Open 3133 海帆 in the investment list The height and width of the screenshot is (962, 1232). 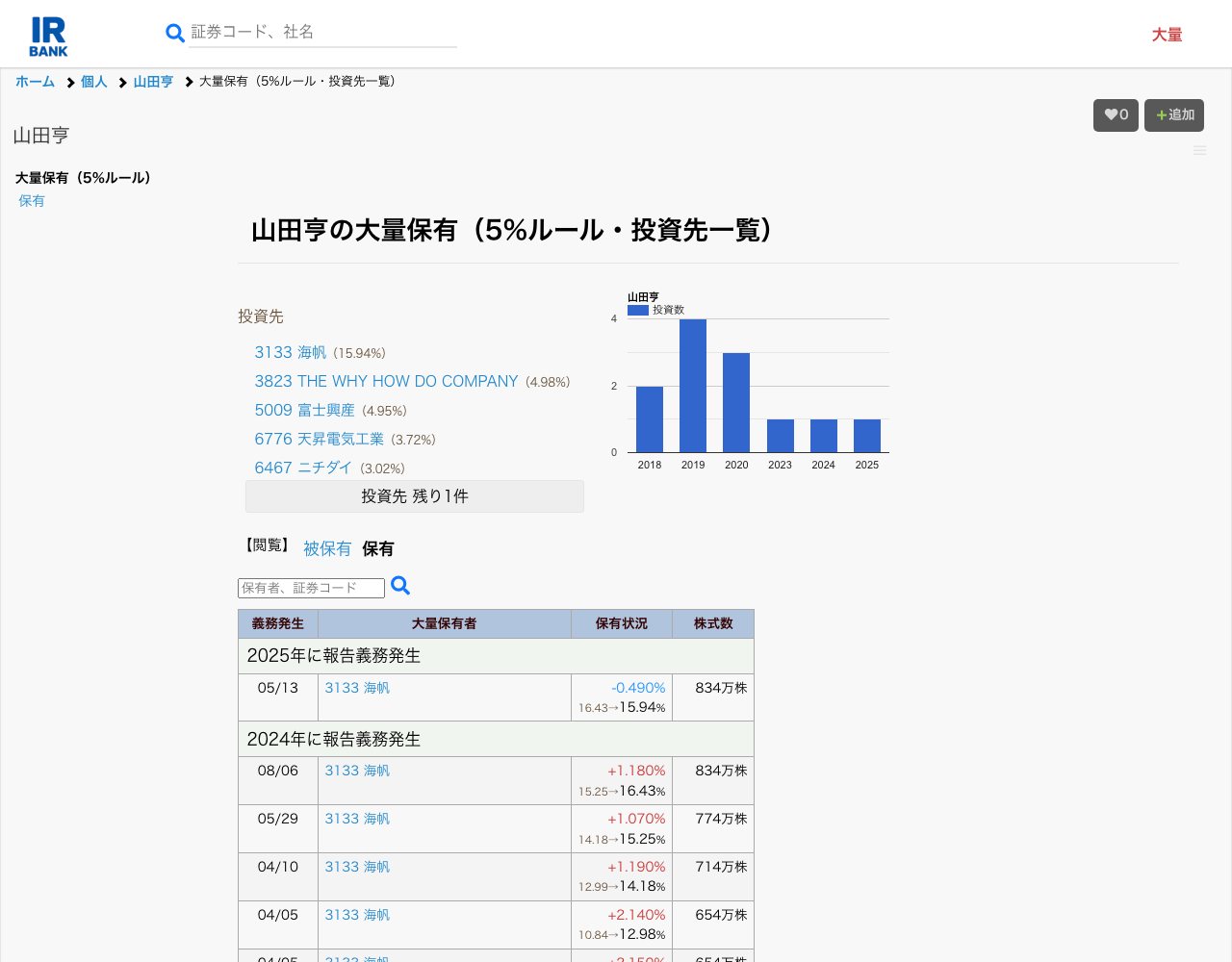[291, 353]
